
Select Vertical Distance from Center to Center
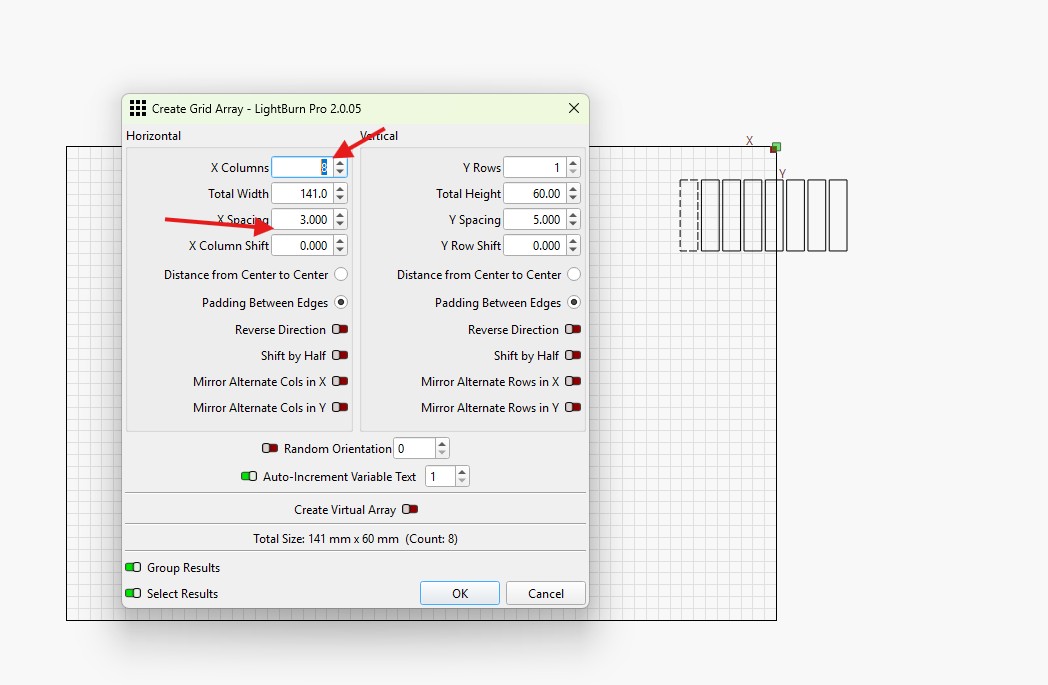coord(573,274)
